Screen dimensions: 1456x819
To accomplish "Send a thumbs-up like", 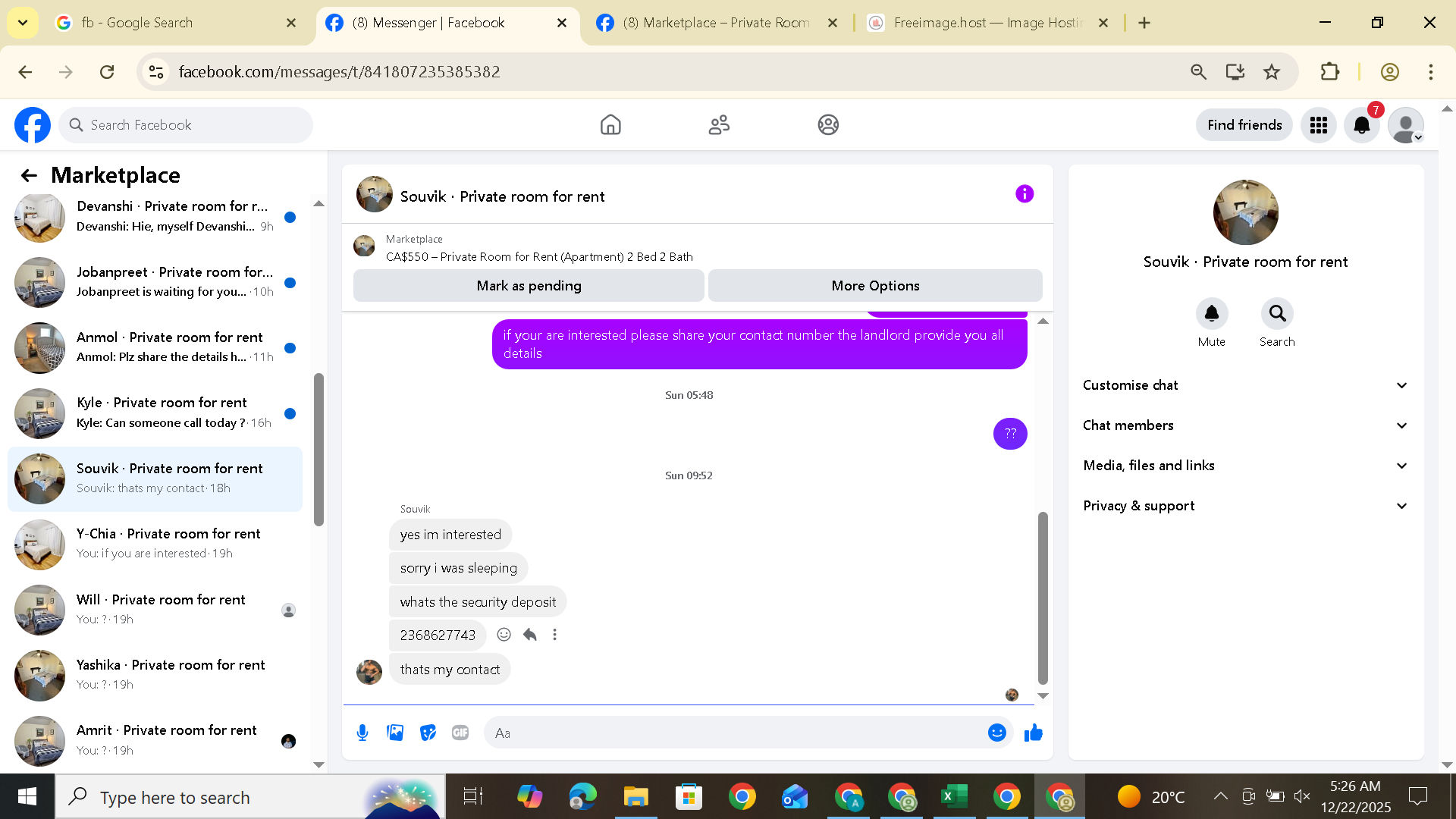I will click(x=1033, y=733).
